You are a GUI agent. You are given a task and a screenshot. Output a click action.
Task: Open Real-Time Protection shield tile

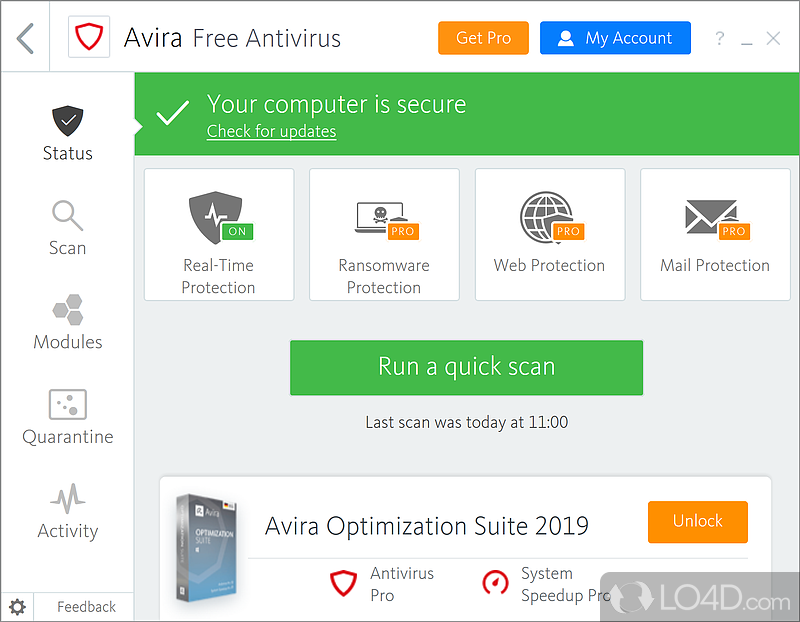point(219,234)
